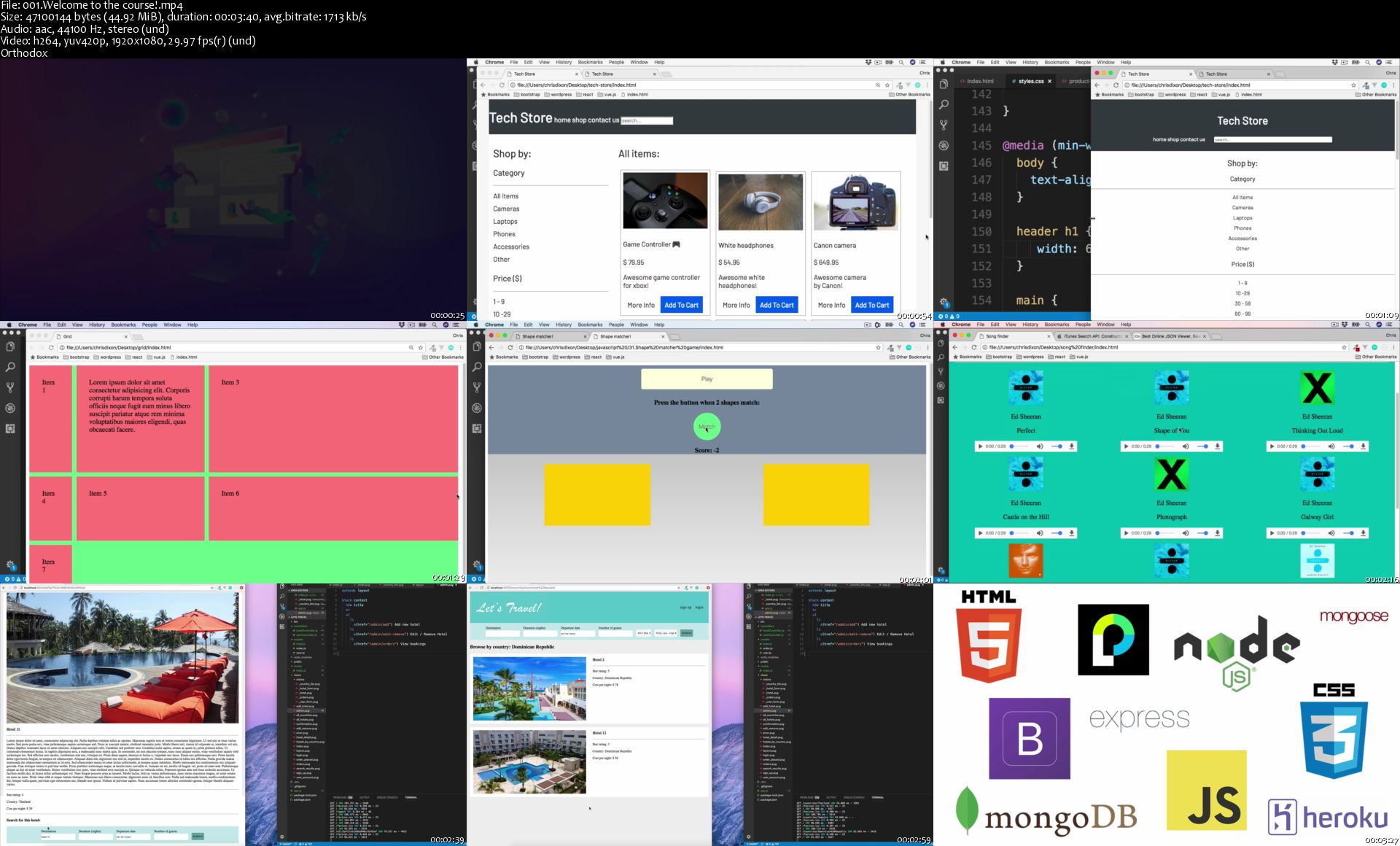Open Apple menu in the wide Tech Store frame
Screen dimensions: 1400x846
[476, 62]
